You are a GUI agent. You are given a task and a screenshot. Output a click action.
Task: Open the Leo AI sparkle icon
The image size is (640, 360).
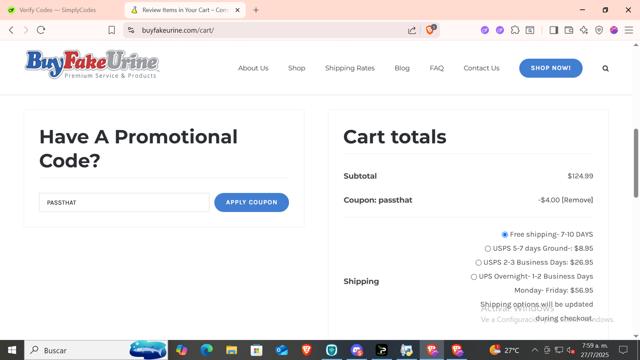coord(584,30)
